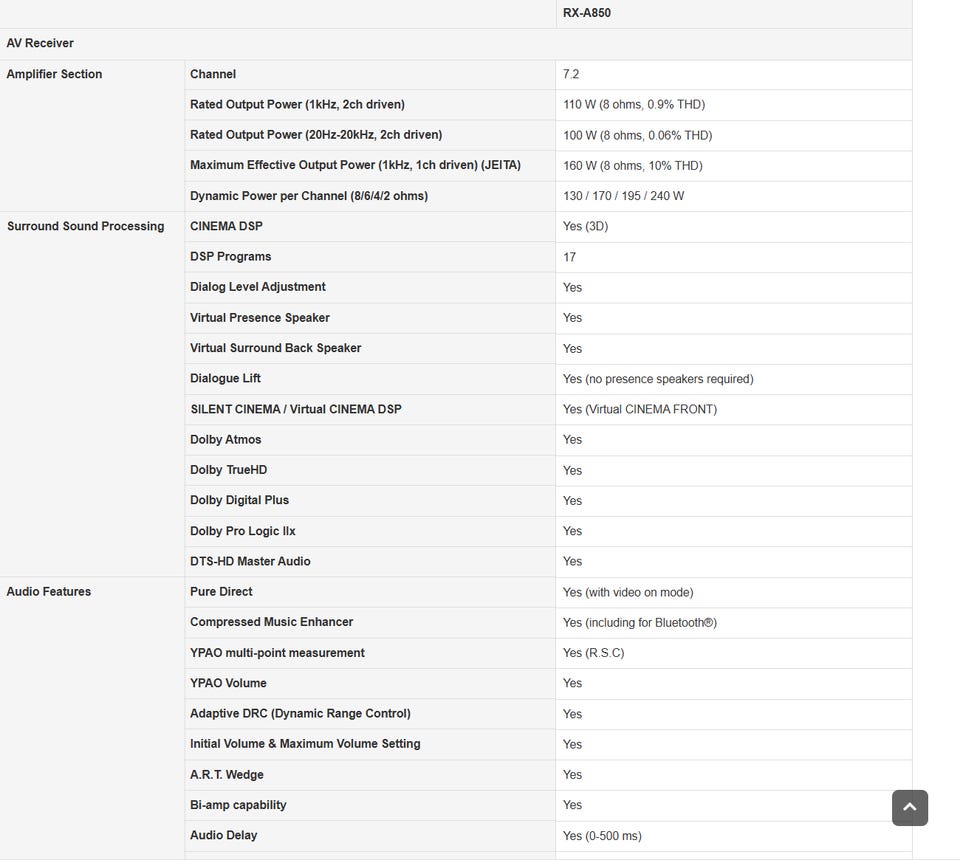Select the Yes value for Bi-amp capability
The height and width of the screenshot is (860, 960).
[x=572, y=805]
